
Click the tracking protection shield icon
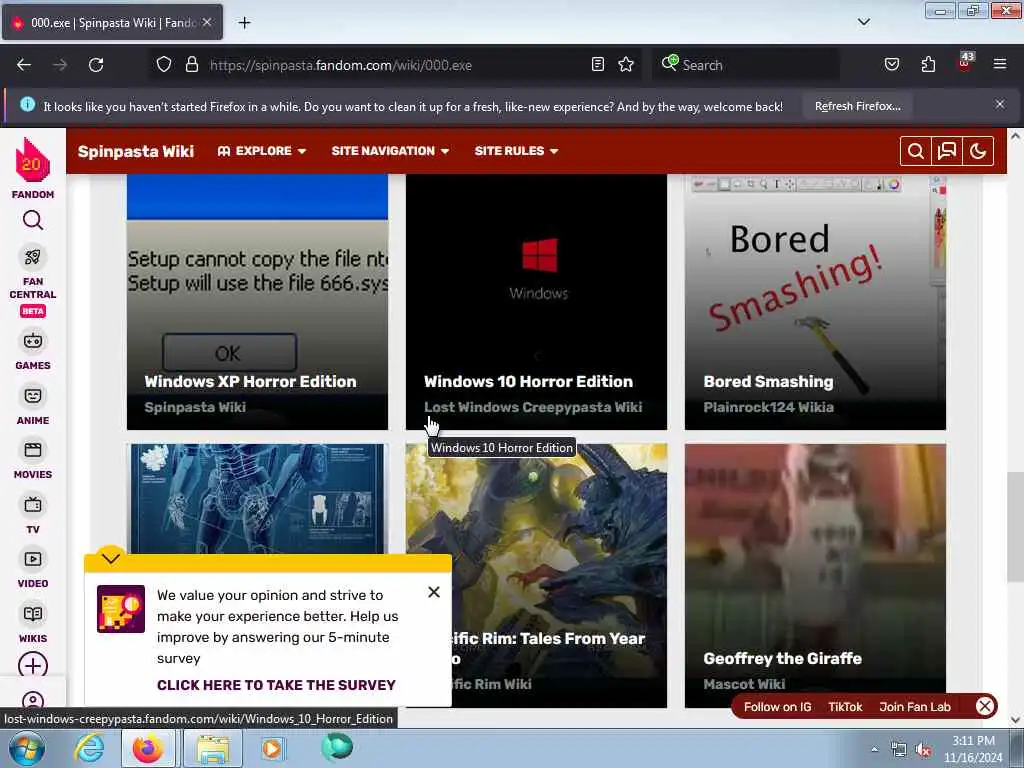pyautogui.click(x=164, y=65)
